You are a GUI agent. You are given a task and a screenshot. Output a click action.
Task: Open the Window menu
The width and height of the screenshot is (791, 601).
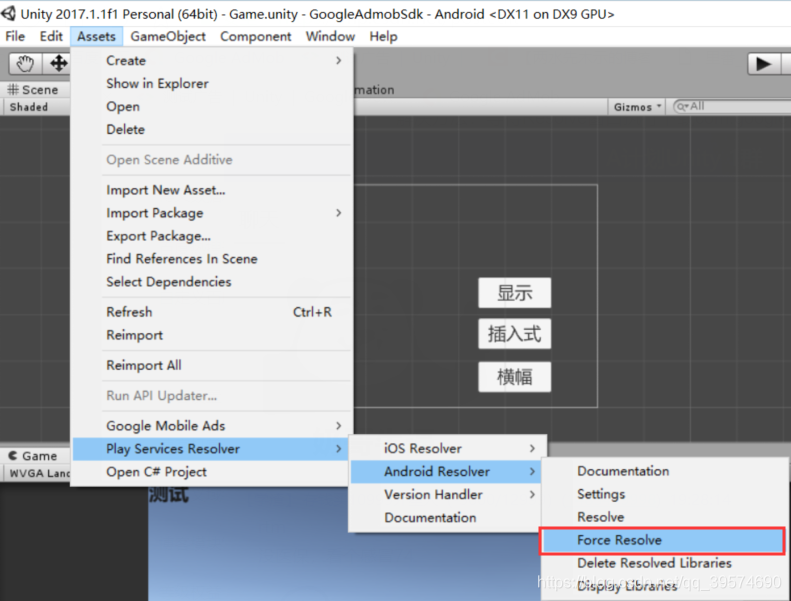330,36
